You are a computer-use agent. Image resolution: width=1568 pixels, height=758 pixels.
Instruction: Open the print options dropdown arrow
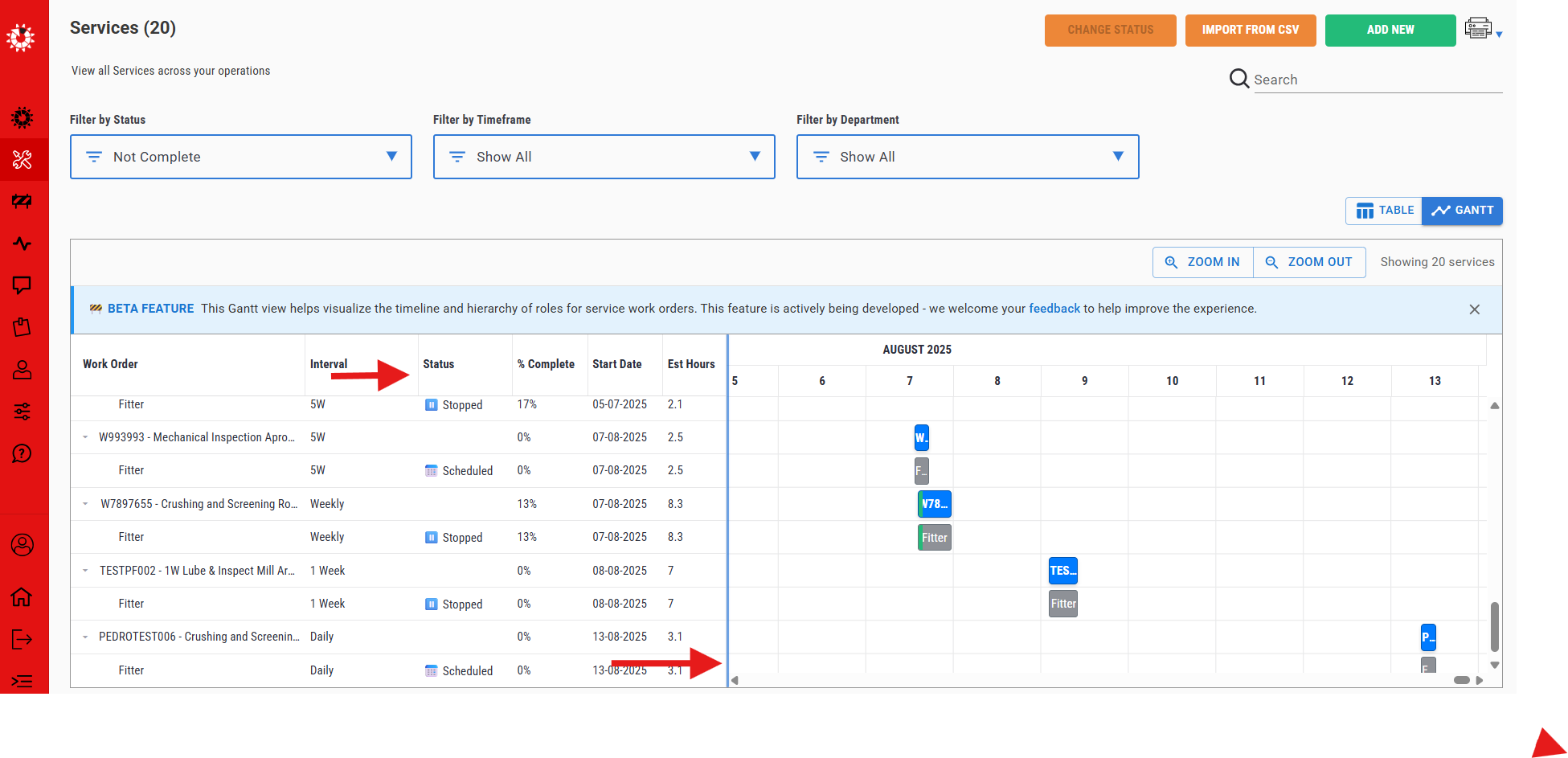point(1499,35)
